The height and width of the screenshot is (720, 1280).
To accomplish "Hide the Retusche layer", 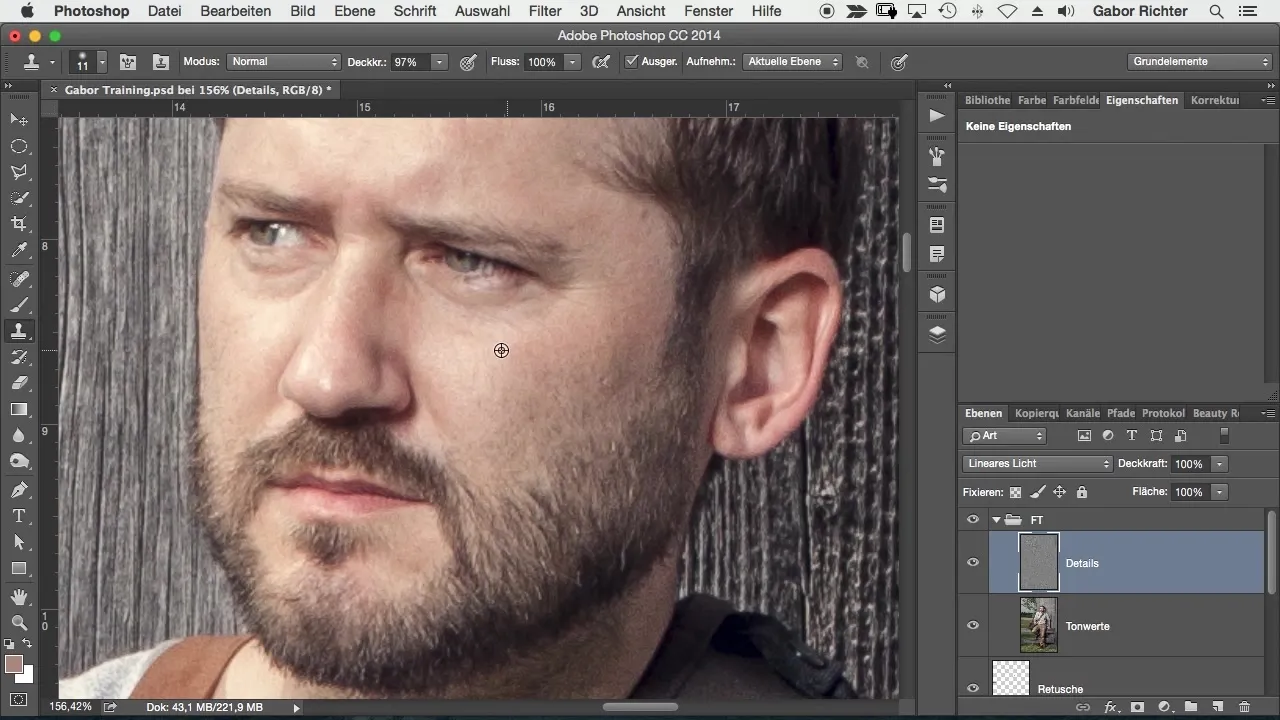I will [972, 688].
